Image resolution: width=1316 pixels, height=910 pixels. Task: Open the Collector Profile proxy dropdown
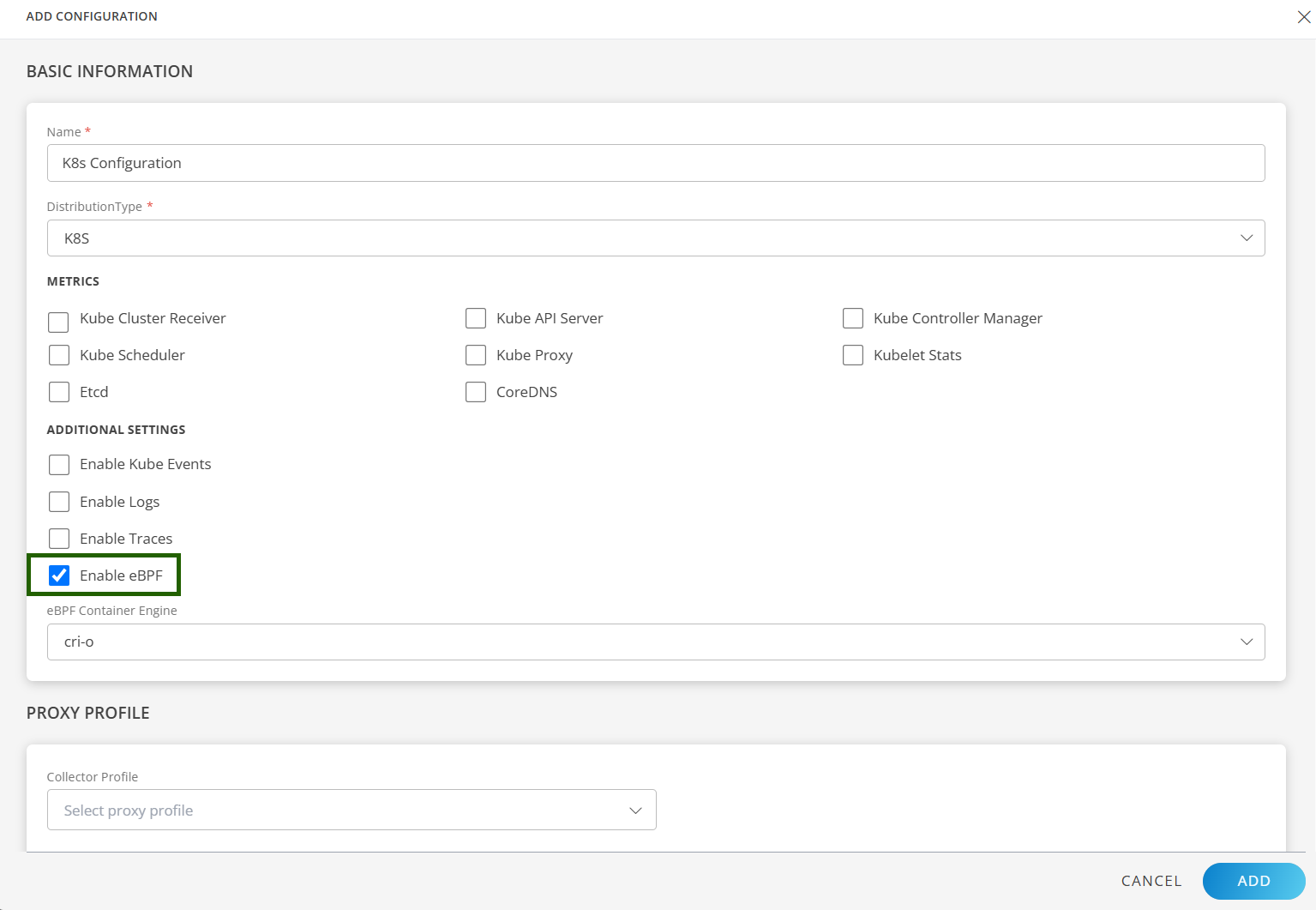point(352,811)
